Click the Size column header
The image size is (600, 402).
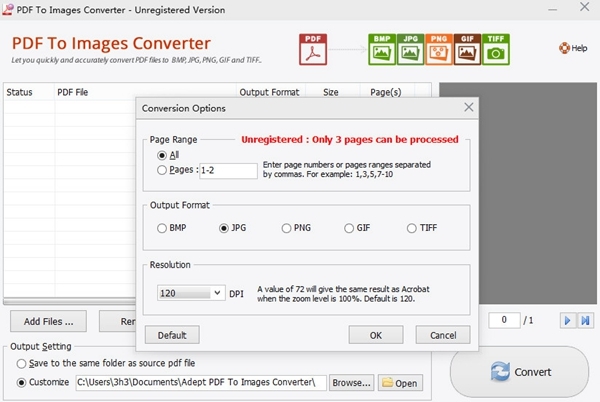333,92
